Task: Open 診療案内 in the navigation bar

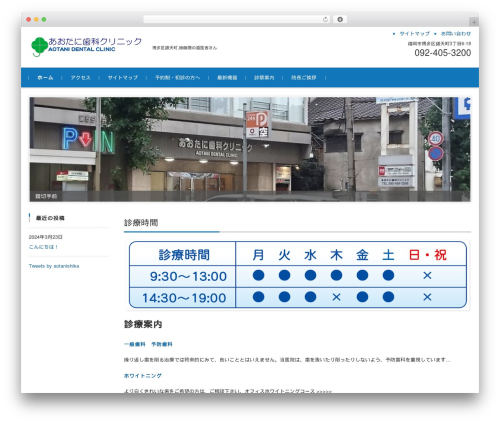Action: point(264,78)
